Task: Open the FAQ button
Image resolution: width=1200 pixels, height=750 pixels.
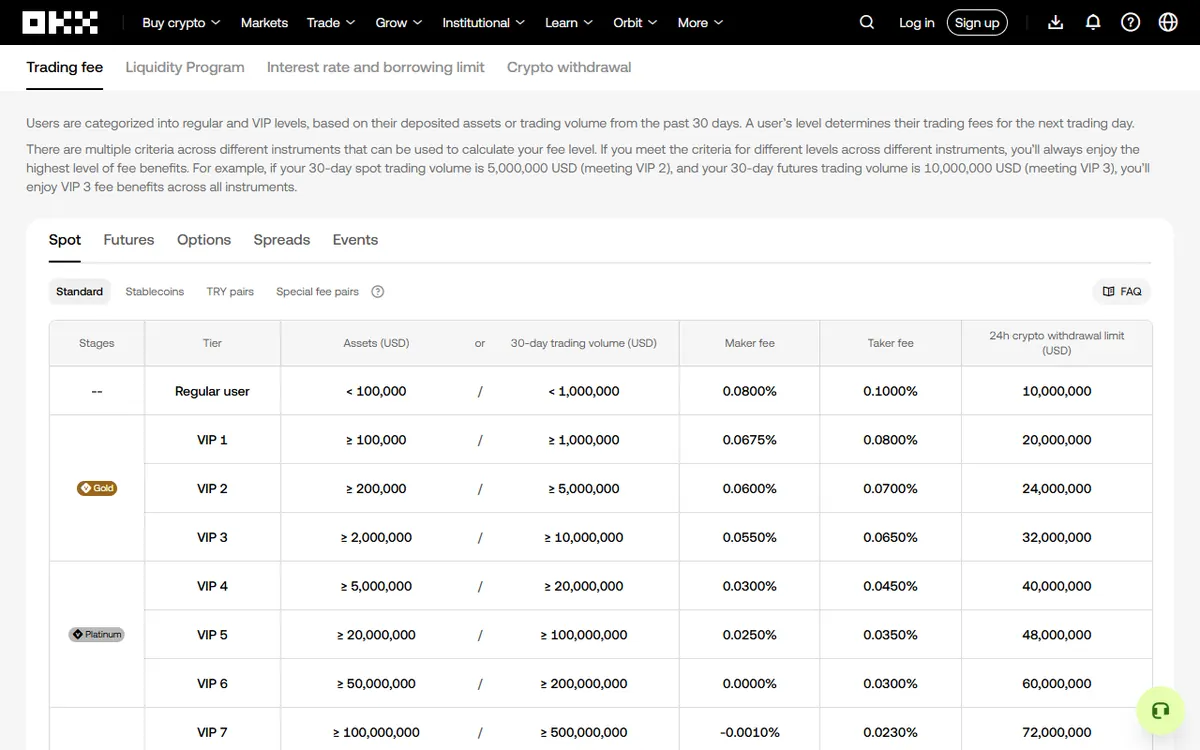Action: 1122,292
